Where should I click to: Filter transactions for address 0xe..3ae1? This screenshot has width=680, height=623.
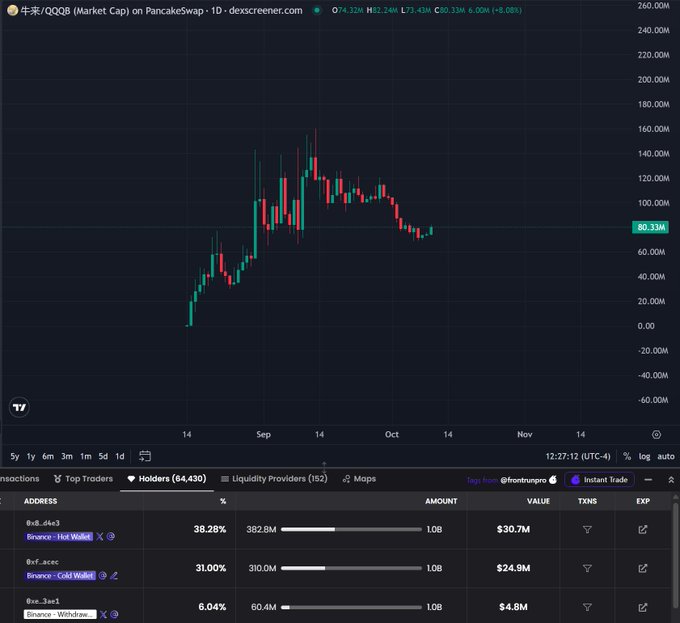[x=587, y=607]
